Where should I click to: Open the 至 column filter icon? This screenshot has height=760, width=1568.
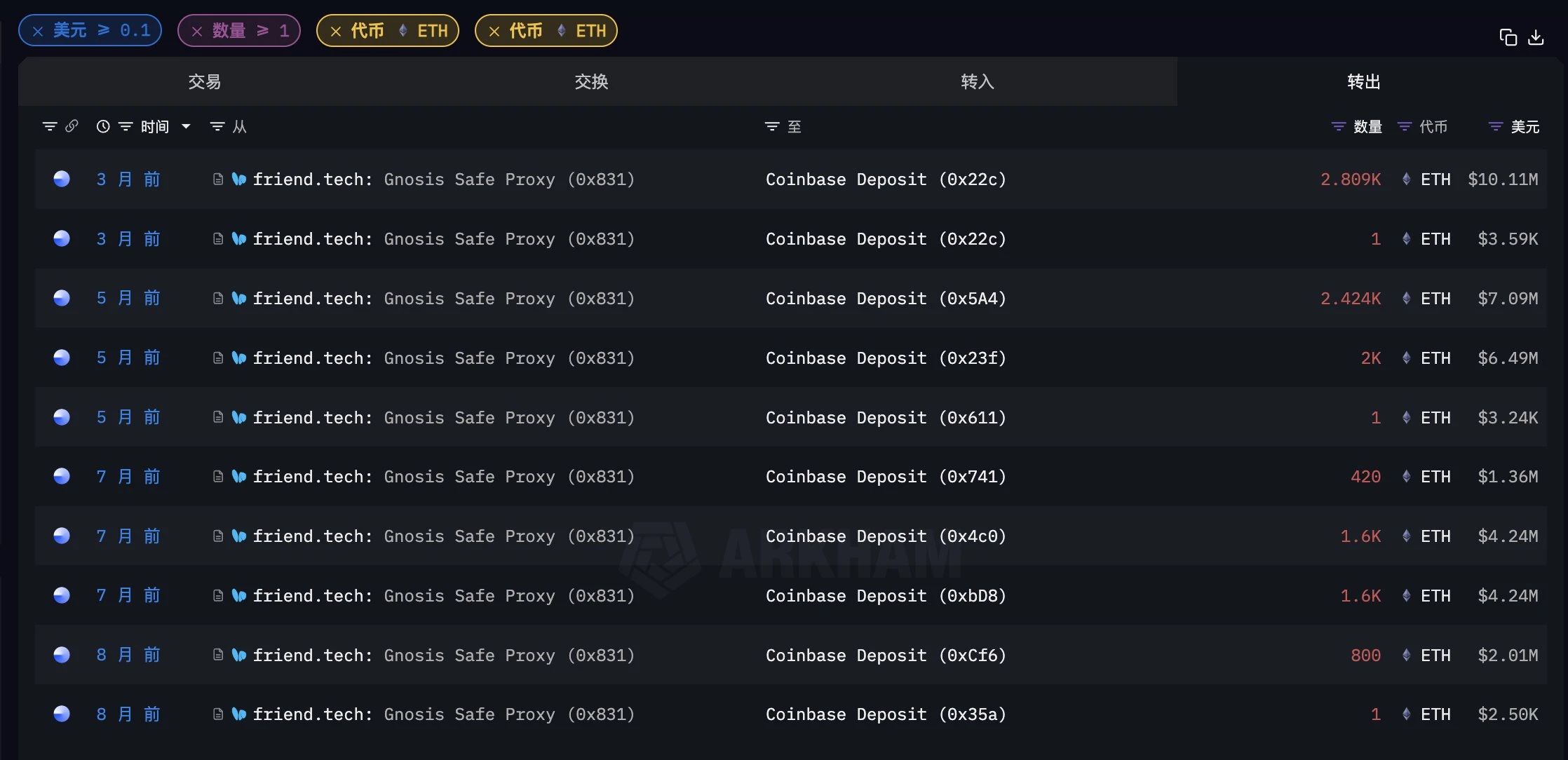point(772,126)
